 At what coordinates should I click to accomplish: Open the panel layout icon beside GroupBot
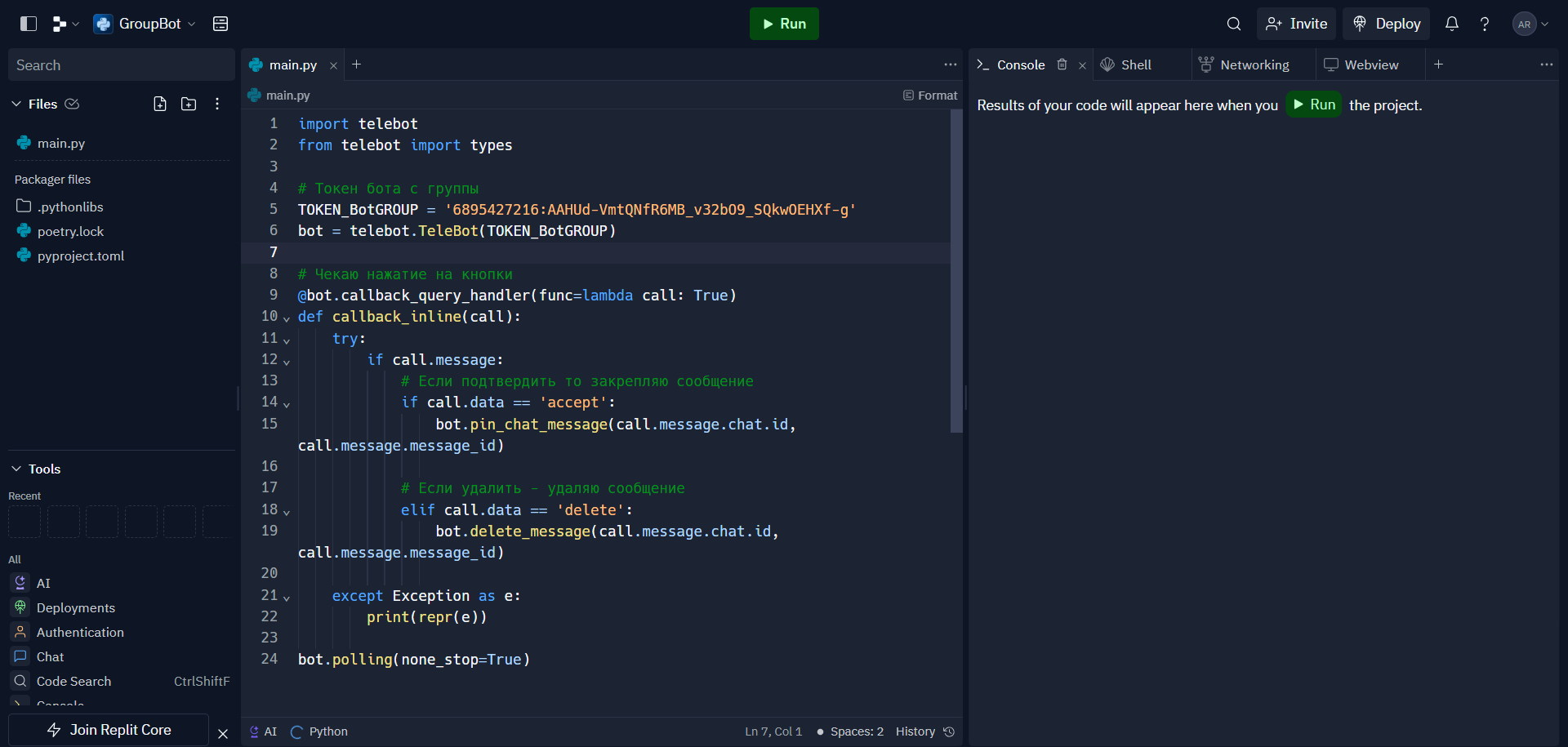[220, 24]
